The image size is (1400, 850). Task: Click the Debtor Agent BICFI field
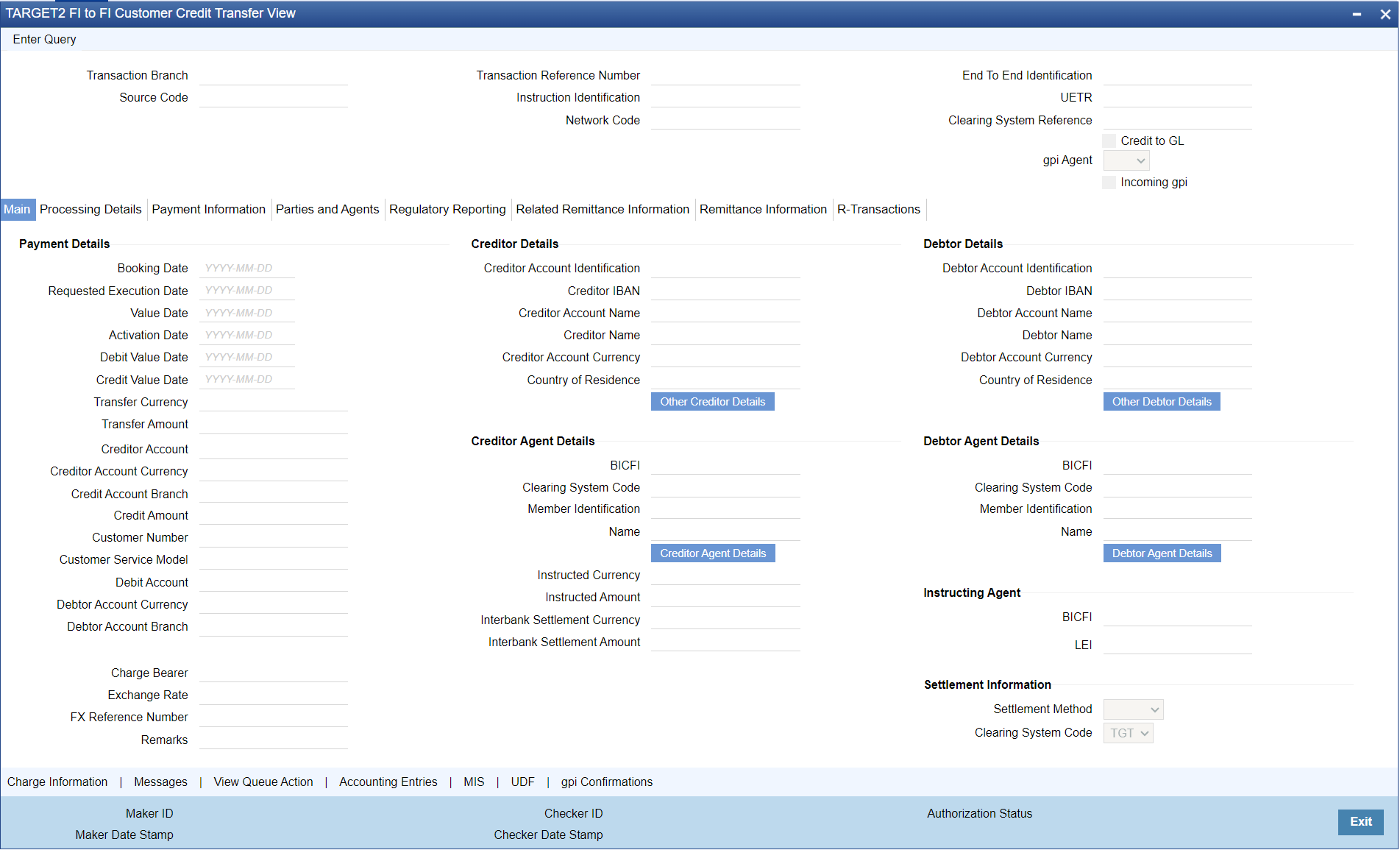coord(1178,466)
